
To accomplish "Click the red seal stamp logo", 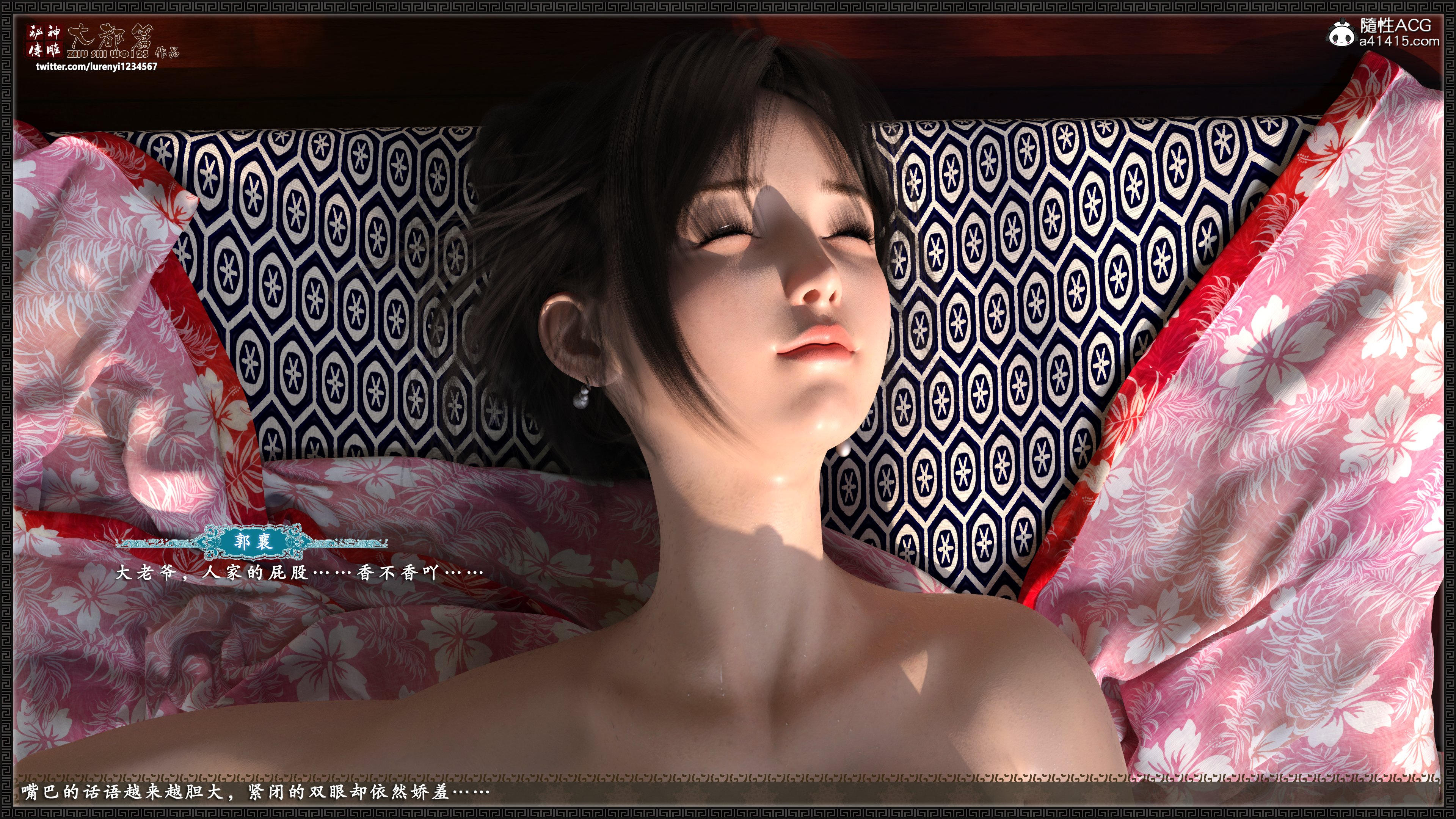I will [x=45, y=41].
